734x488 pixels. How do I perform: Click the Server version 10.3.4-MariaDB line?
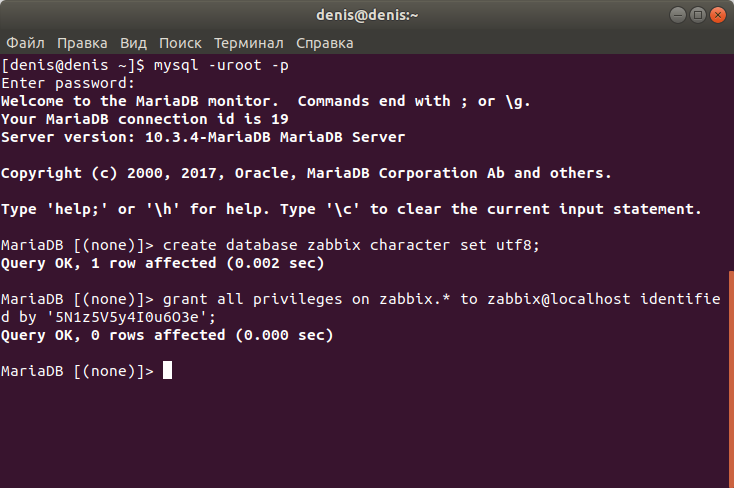tap(203, 137)
